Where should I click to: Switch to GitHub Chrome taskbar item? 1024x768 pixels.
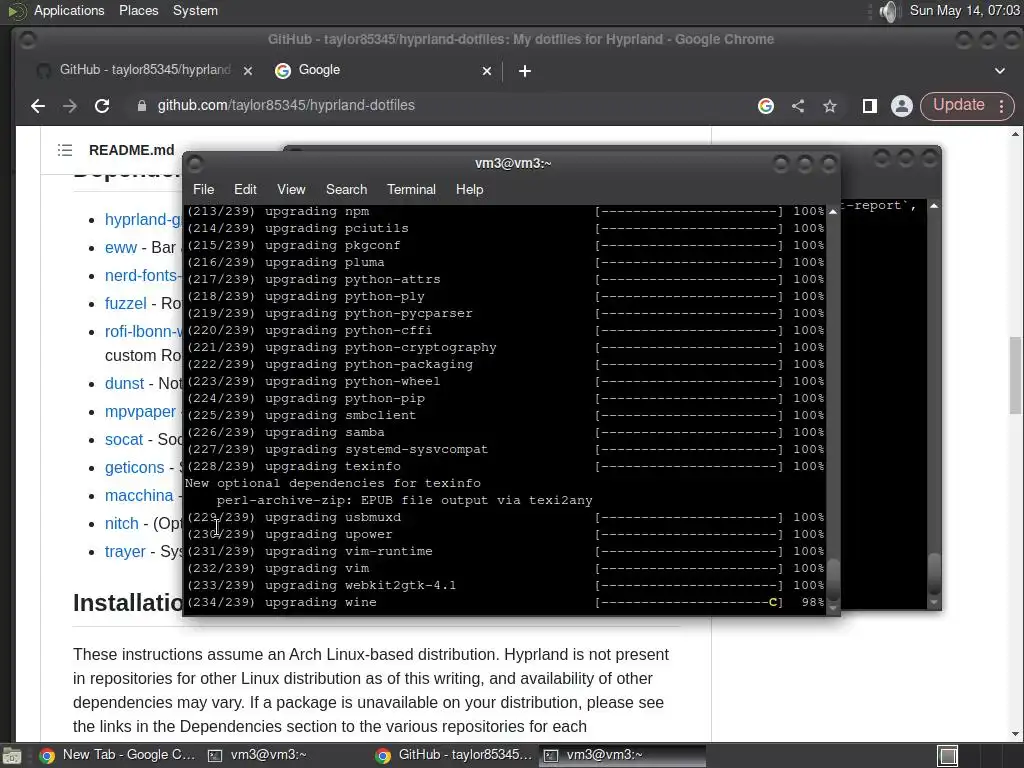point(454,755)
